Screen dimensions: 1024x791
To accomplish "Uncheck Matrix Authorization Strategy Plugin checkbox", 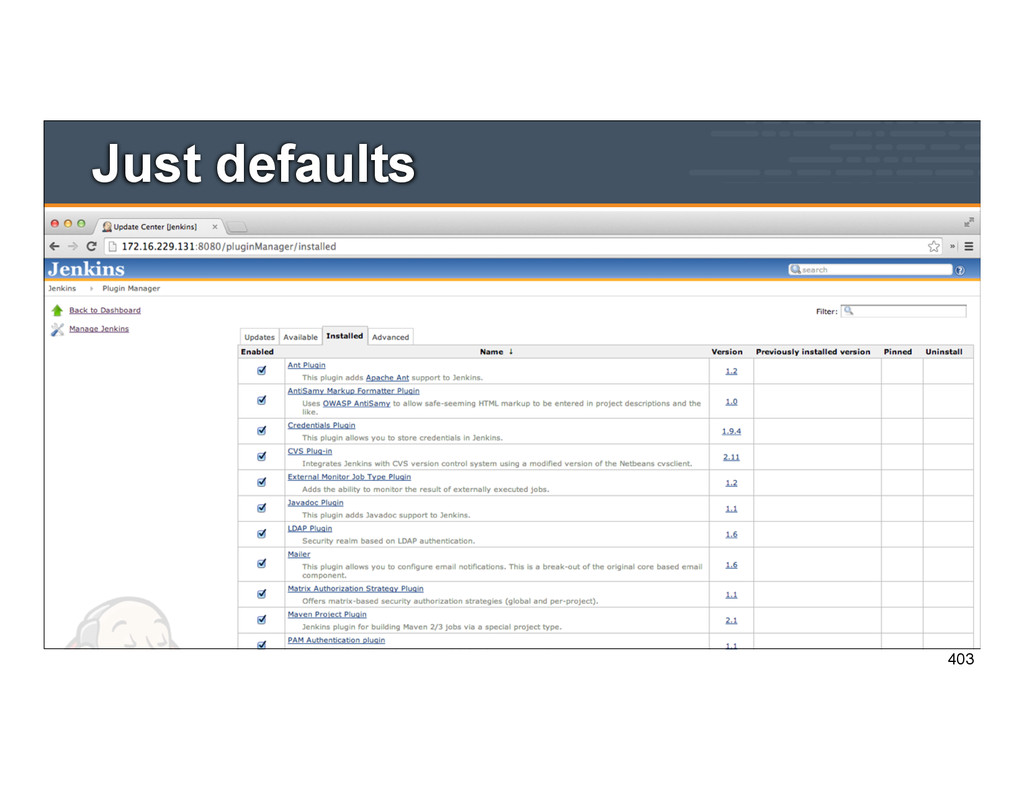I will pyautogui.click(x=262, y=594).
